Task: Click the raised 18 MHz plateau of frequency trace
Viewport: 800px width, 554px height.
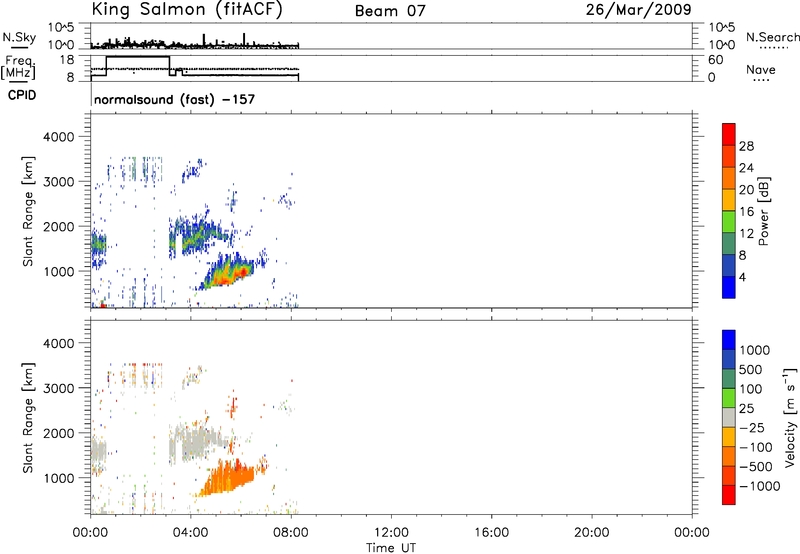Action: [138, 57]
